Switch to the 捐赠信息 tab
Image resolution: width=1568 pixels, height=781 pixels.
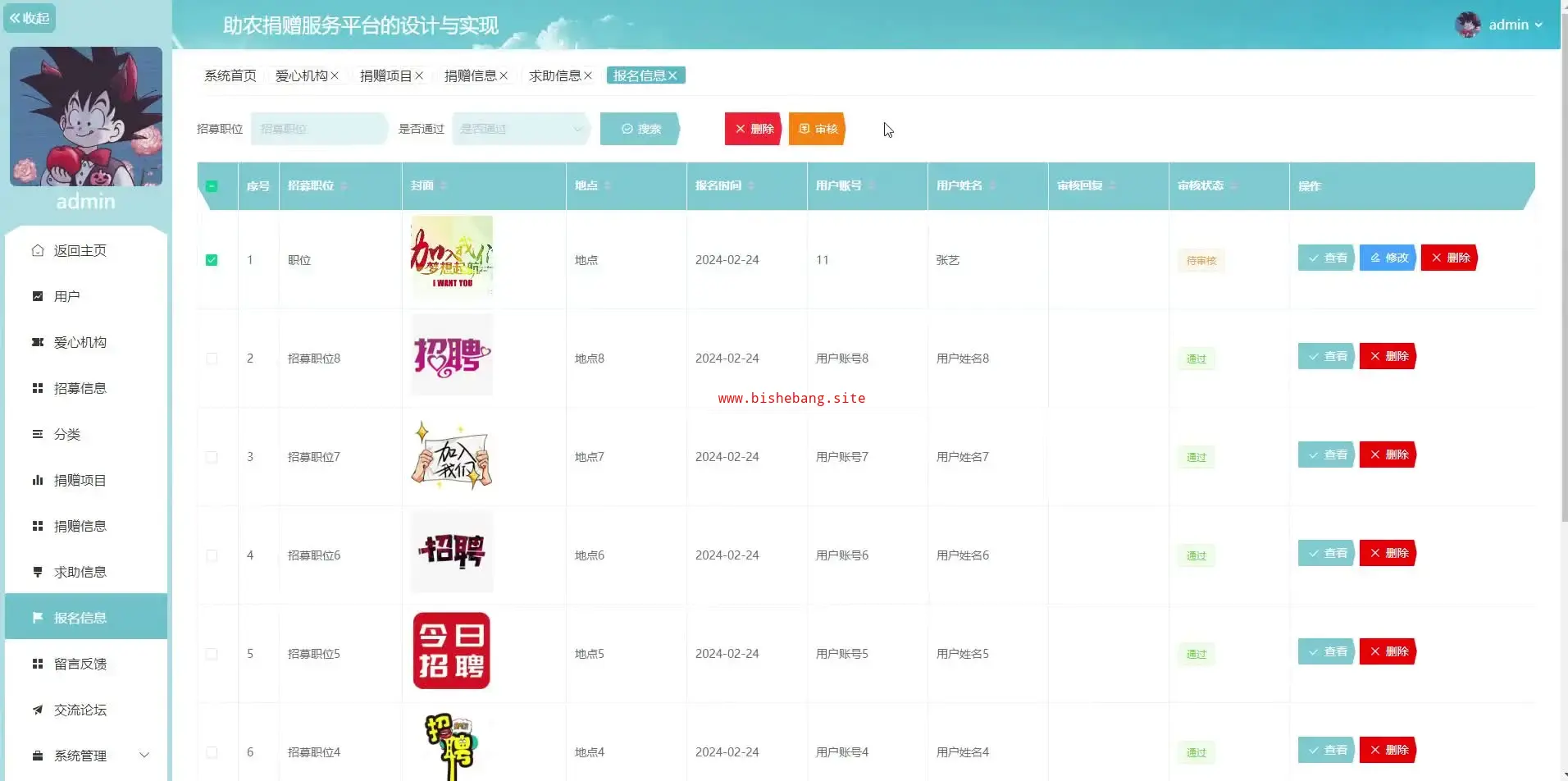click(471, 75)
